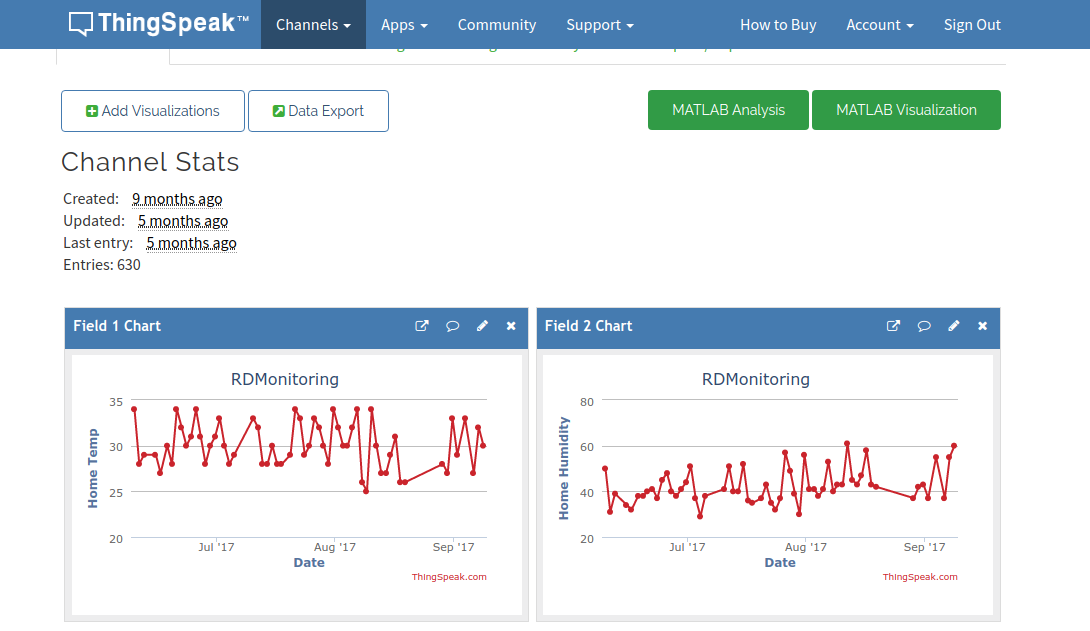
Task: Open Field 2 Chart in new window
Action: (893, 326)
